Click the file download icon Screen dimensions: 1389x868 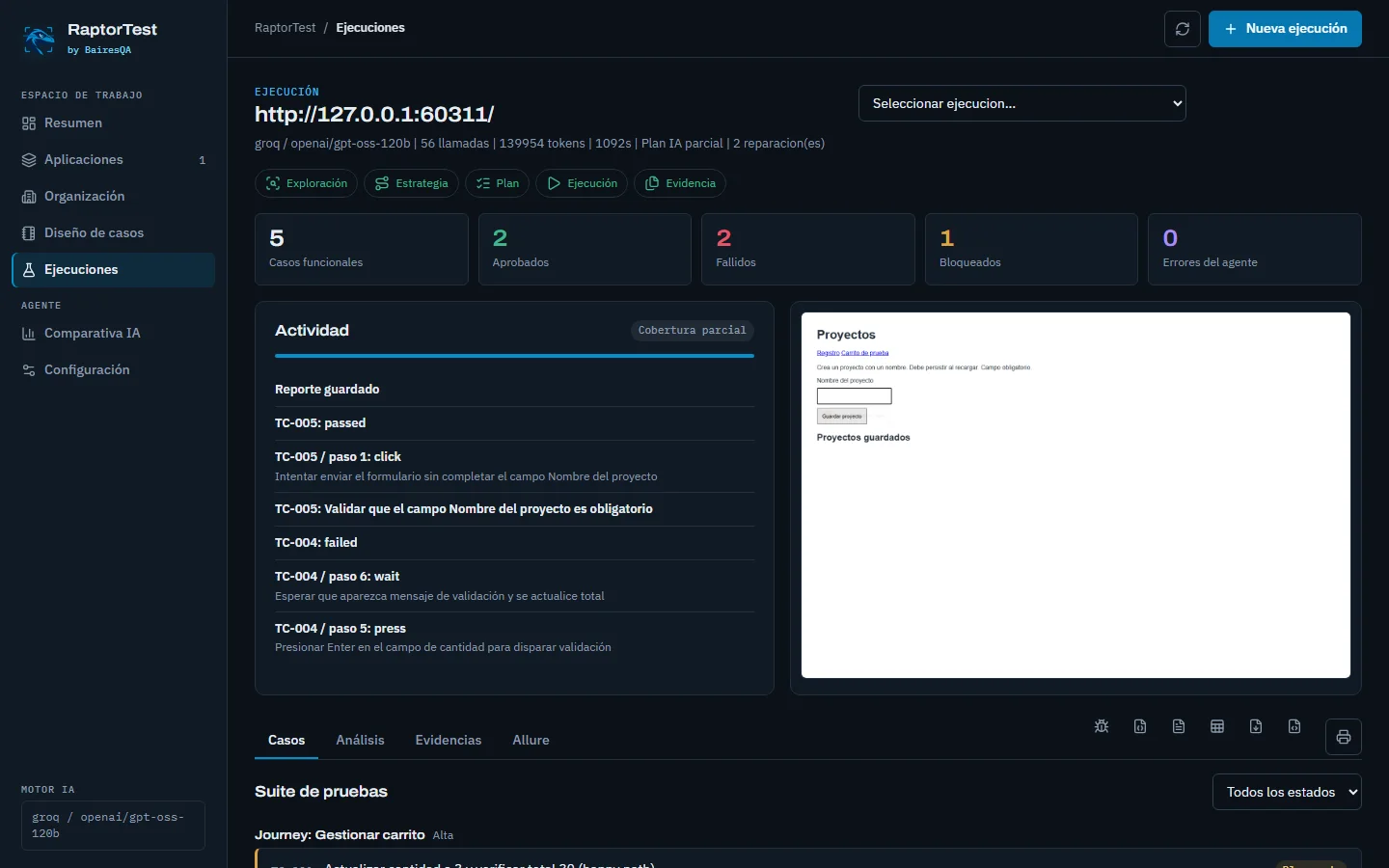click(x=1256, y=726)
